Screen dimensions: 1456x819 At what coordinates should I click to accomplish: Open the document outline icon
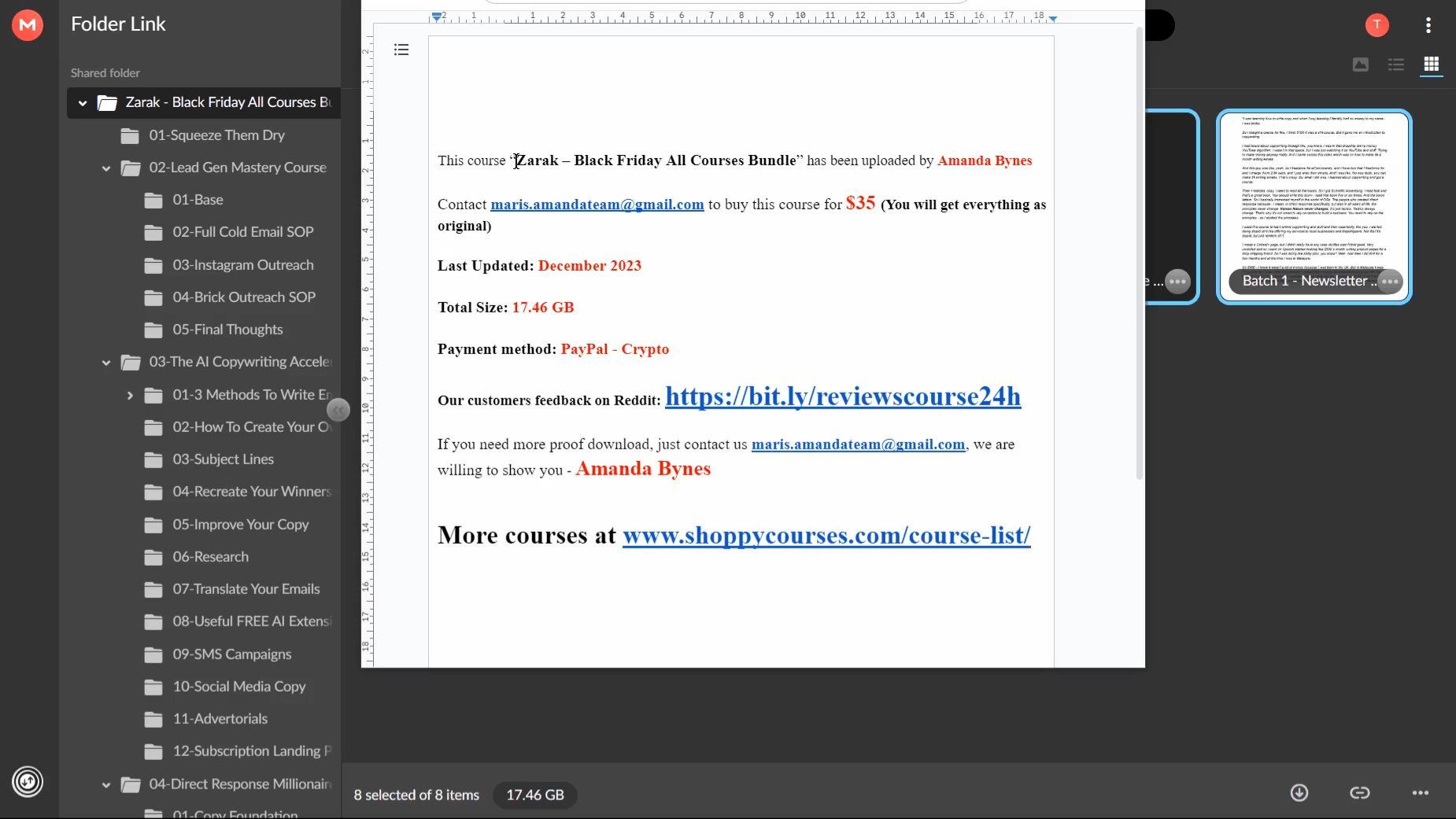pos(401,50)
